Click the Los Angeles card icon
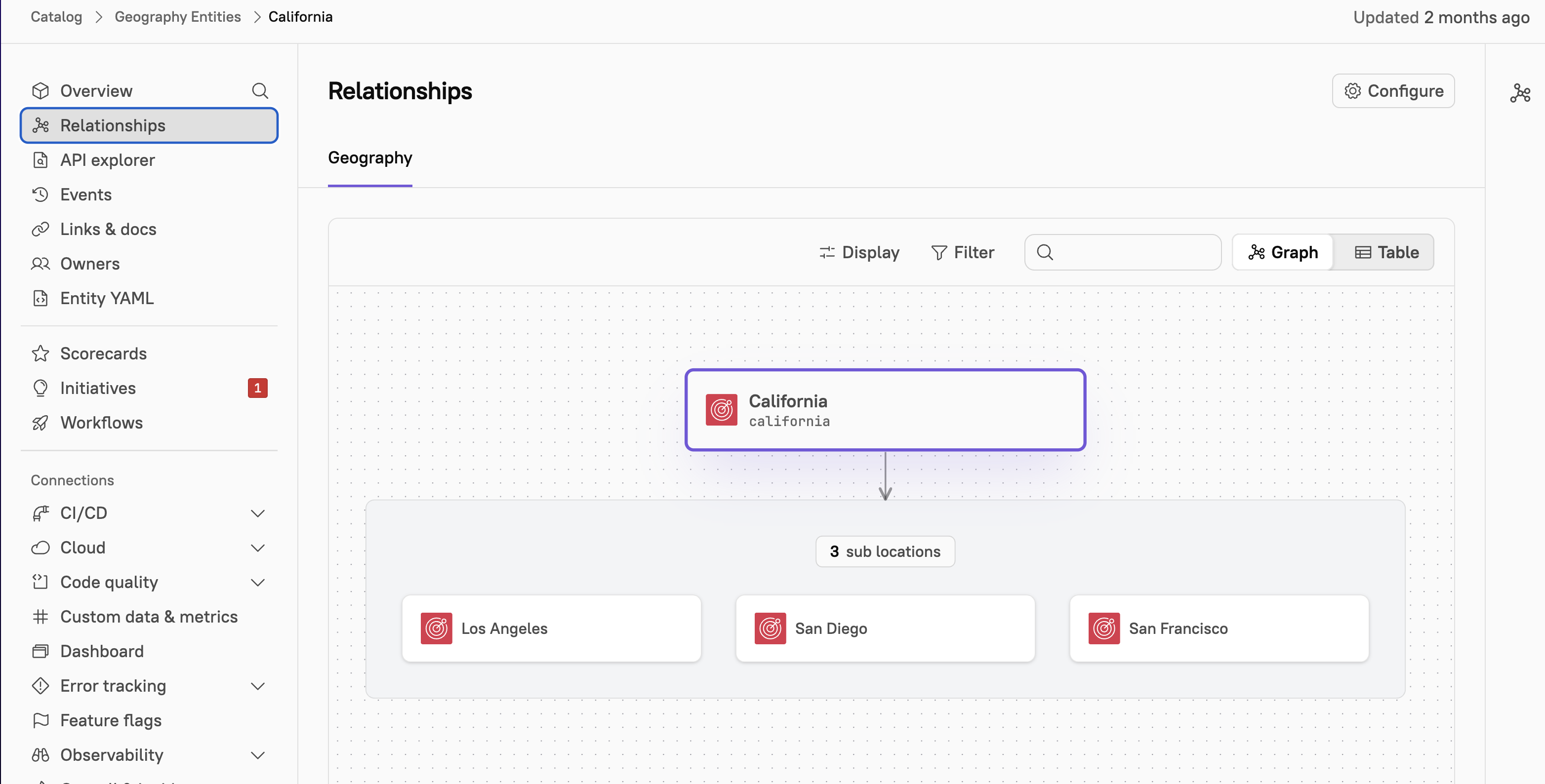This screenshot has height=784, width=1545. click(x=436, y=628)
